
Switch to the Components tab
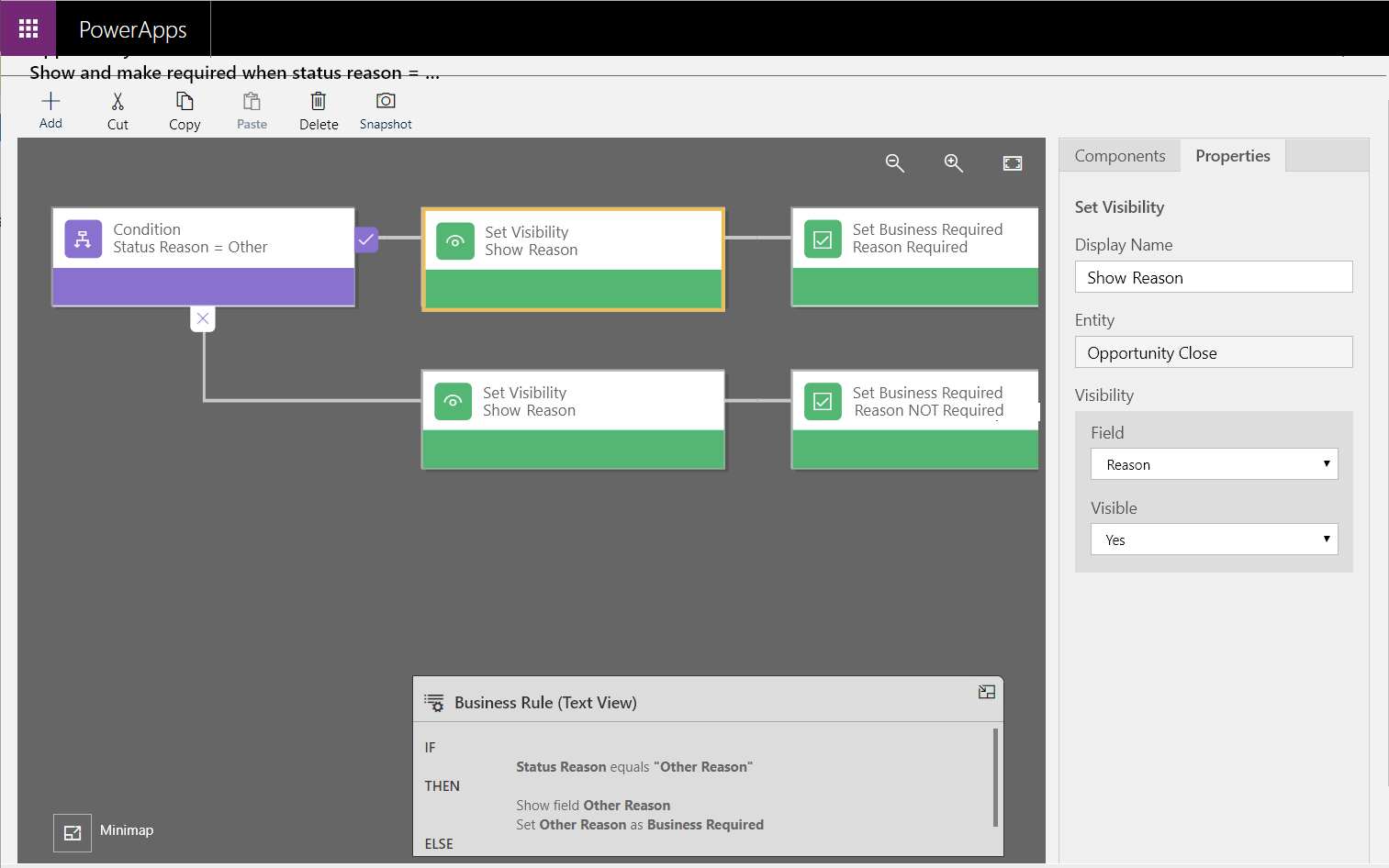pos(1120,156)
